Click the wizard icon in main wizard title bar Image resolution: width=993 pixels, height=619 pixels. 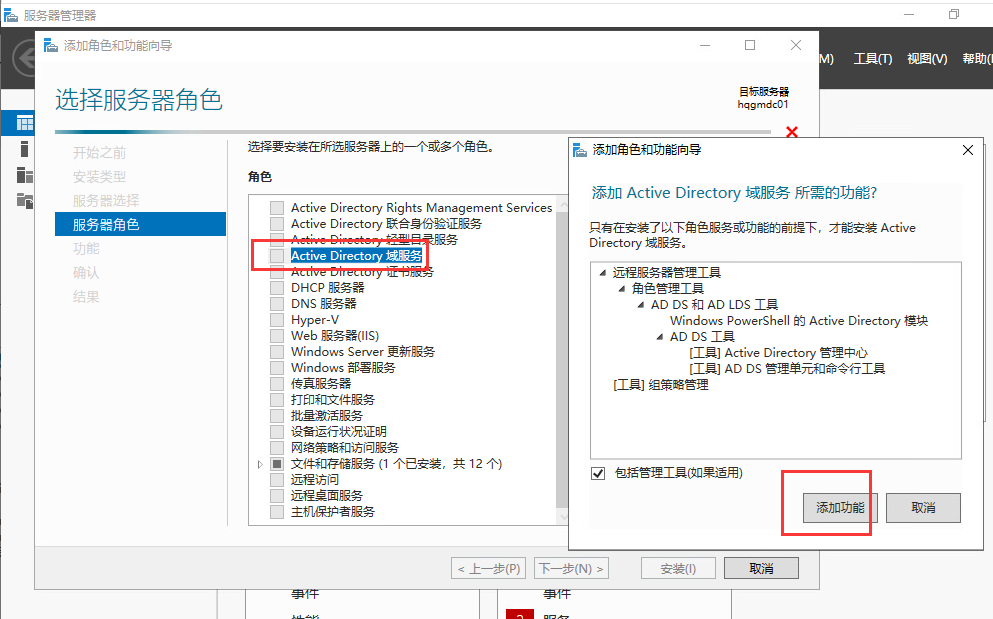coord(51,45)
